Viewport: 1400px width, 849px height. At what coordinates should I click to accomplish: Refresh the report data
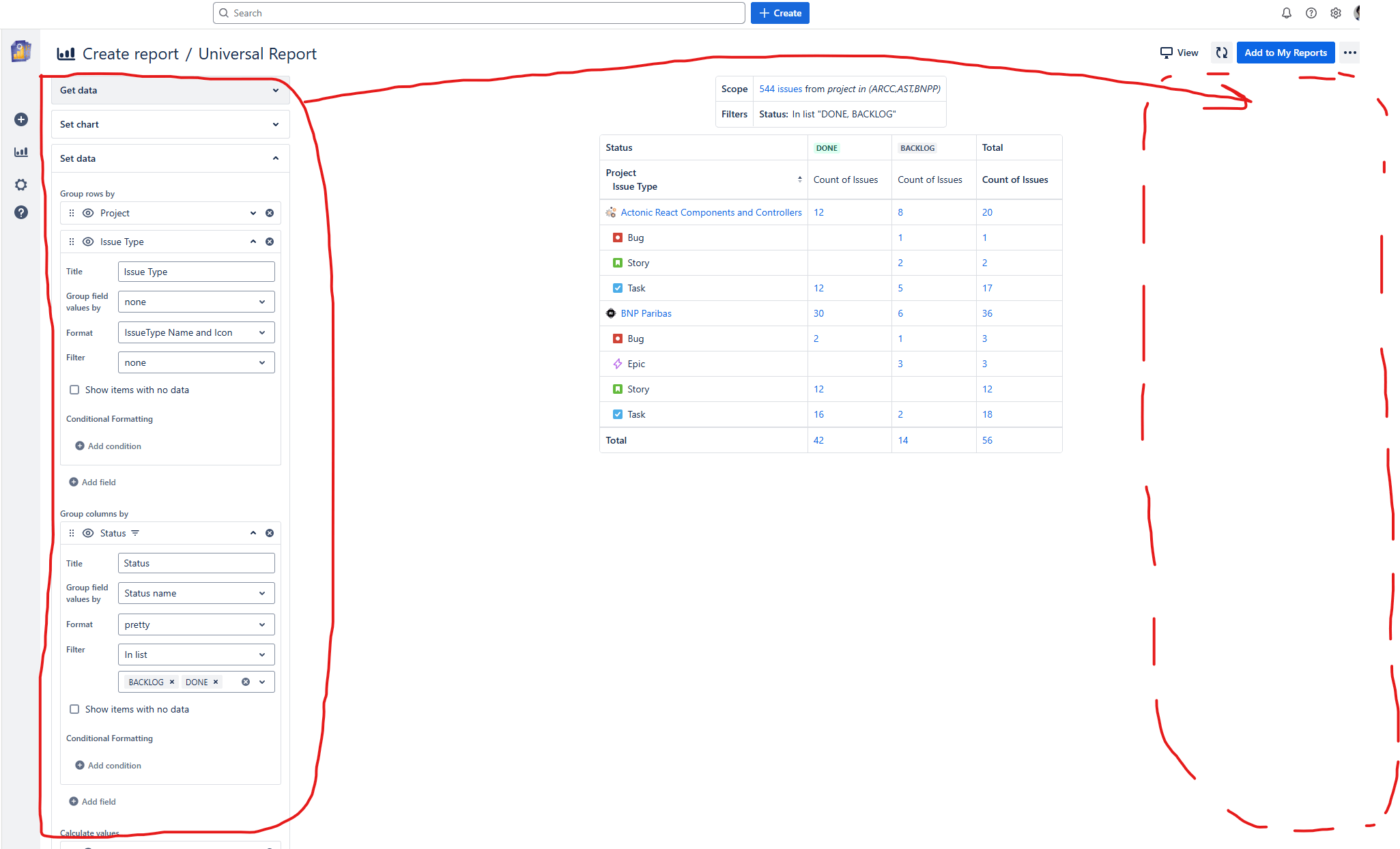1222,53
